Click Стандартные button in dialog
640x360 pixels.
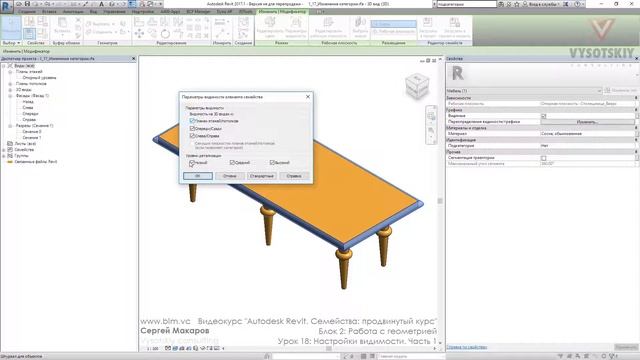pos(262,176)
